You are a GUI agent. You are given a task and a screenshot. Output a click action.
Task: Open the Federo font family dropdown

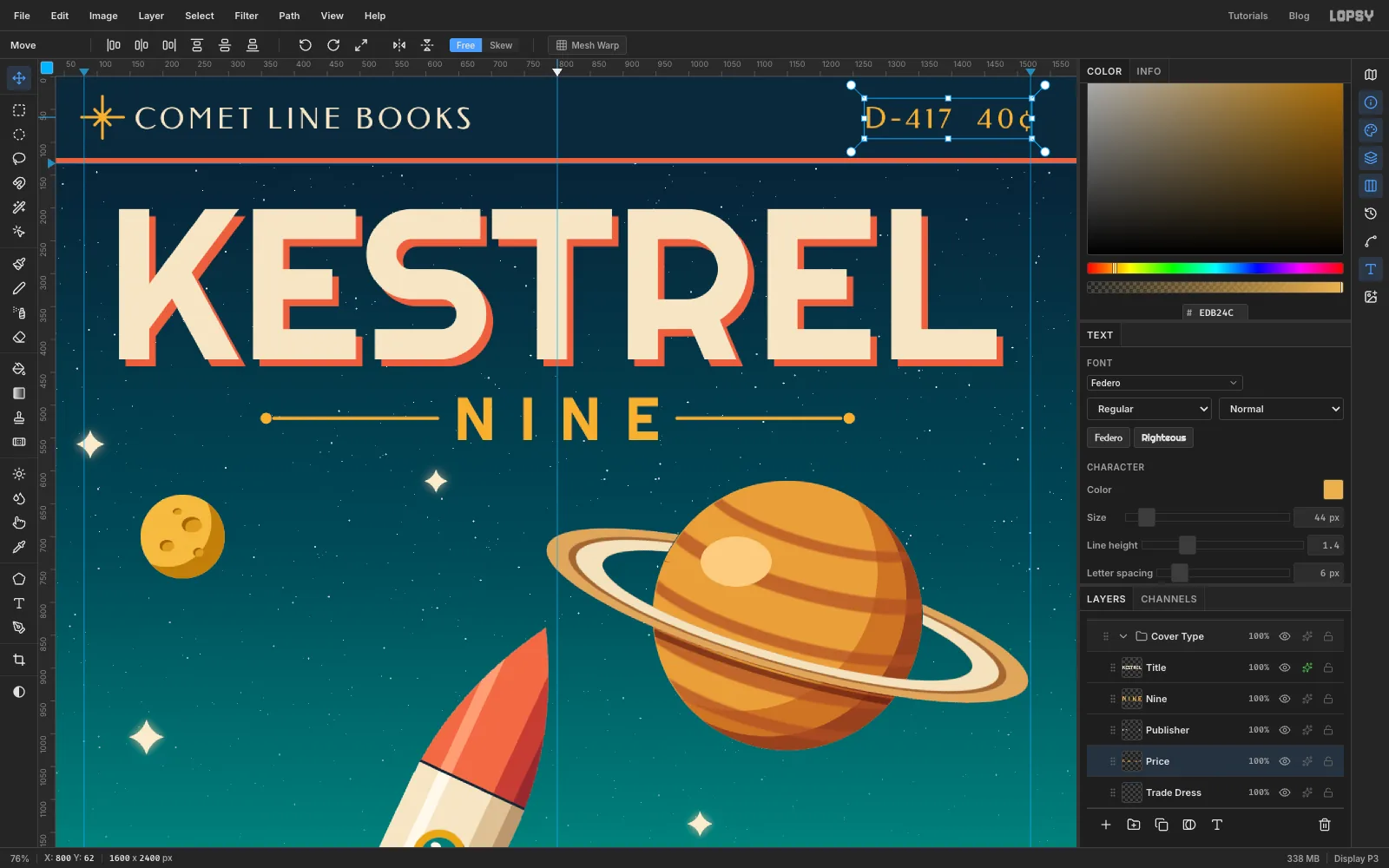click(1164, 383)
